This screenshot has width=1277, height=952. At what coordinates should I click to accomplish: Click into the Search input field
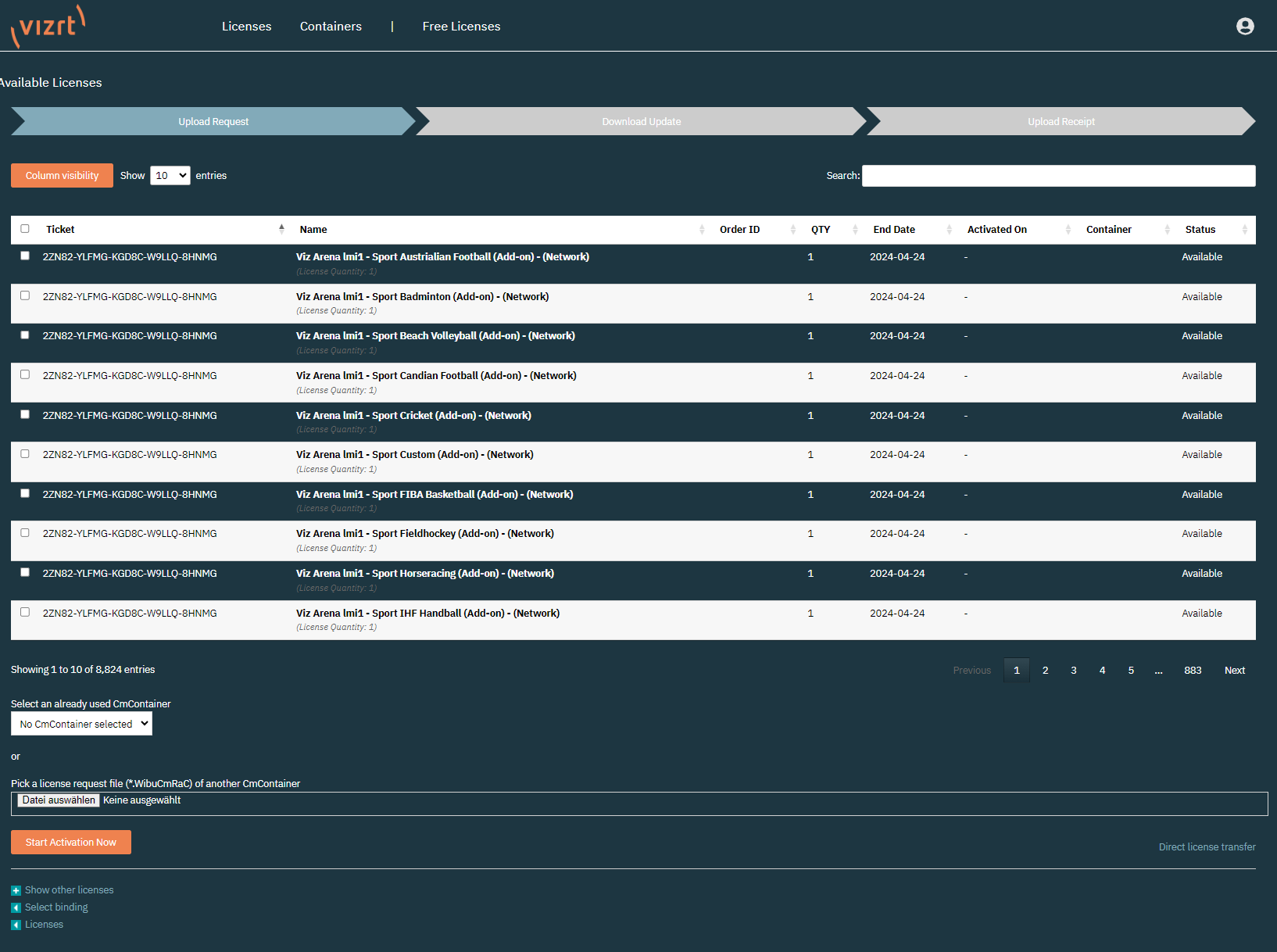1058,176
